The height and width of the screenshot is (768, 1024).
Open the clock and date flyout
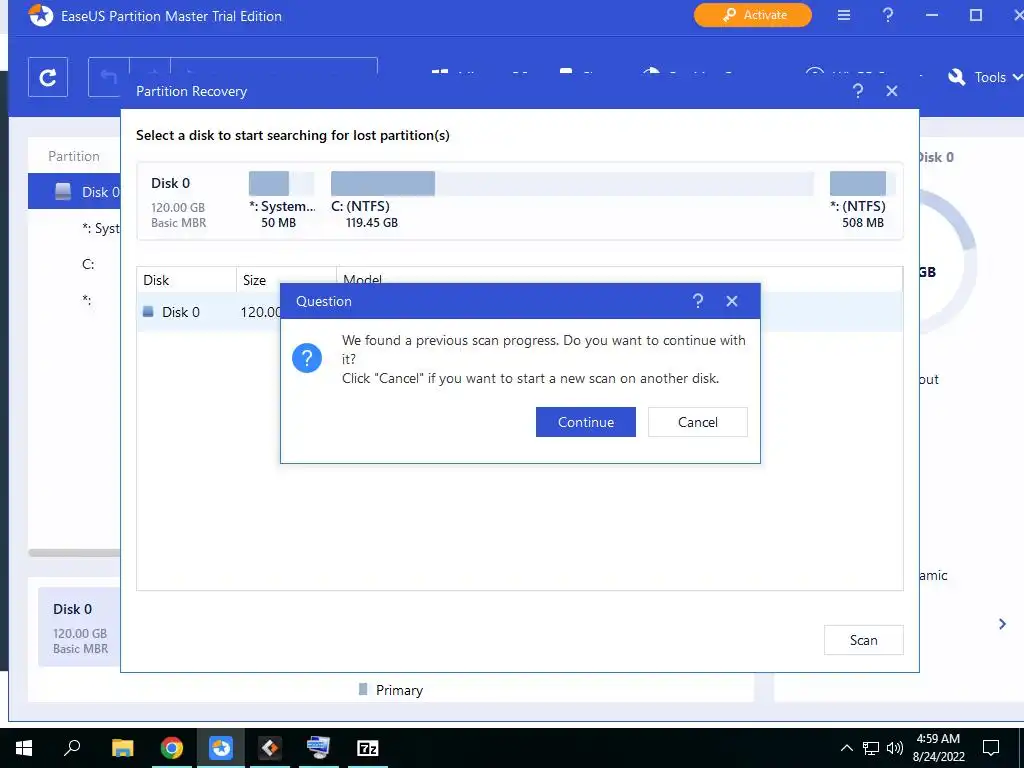938,748
